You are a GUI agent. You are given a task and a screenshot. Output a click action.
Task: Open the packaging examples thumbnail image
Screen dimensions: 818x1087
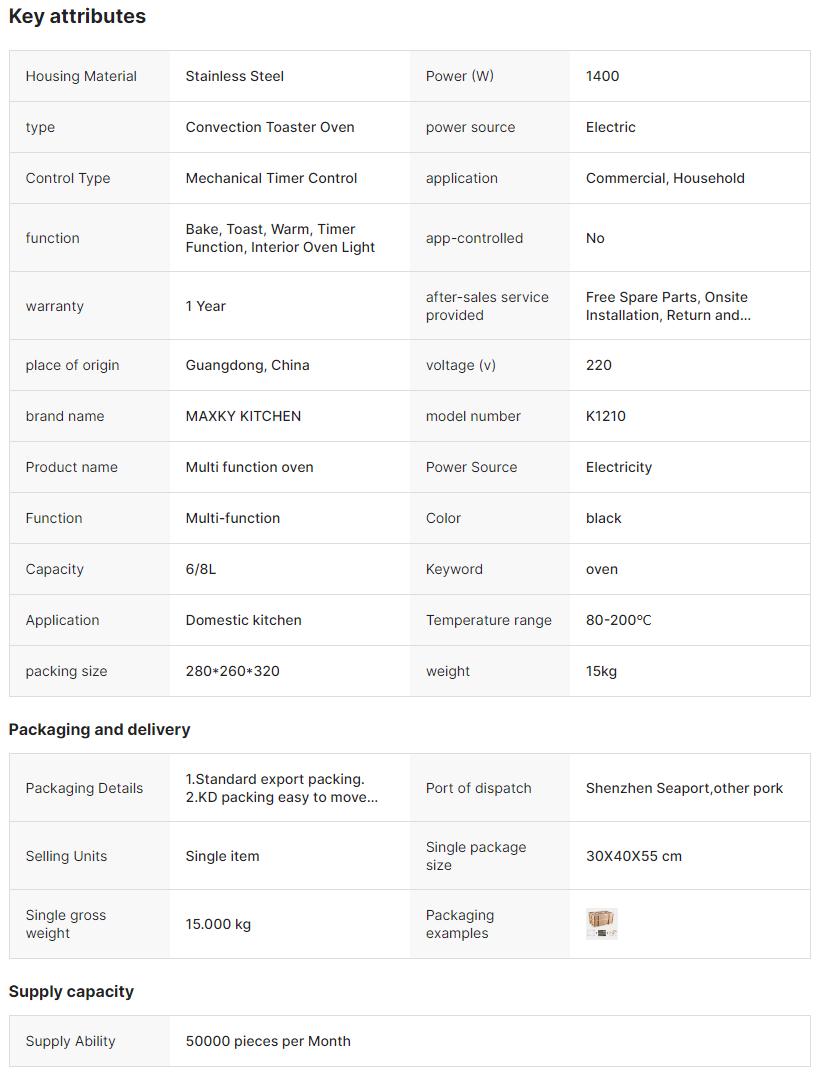click(x=602, y=924)
